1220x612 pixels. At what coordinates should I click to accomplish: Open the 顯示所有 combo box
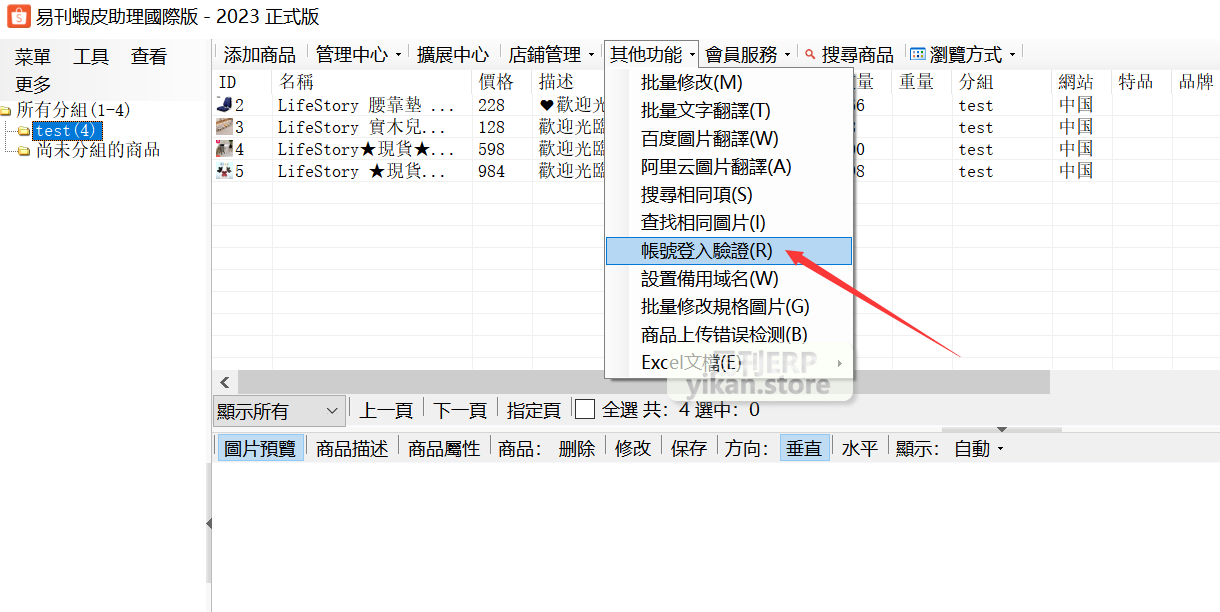[x=279, y=410]
